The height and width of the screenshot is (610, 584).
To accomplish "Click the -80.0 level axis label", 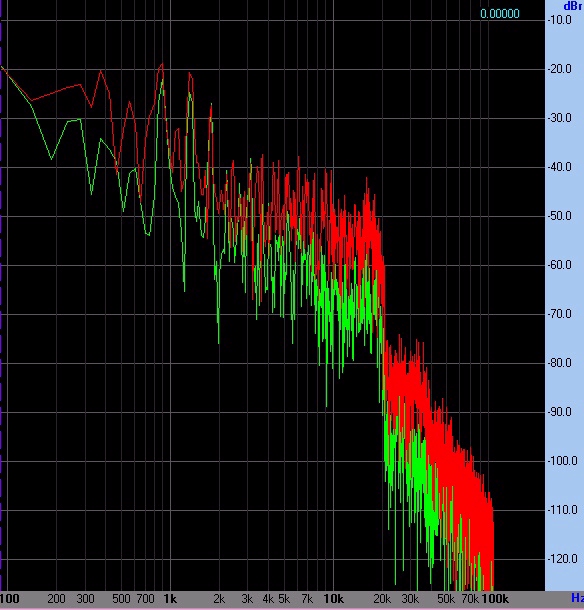I will (559, 363).
